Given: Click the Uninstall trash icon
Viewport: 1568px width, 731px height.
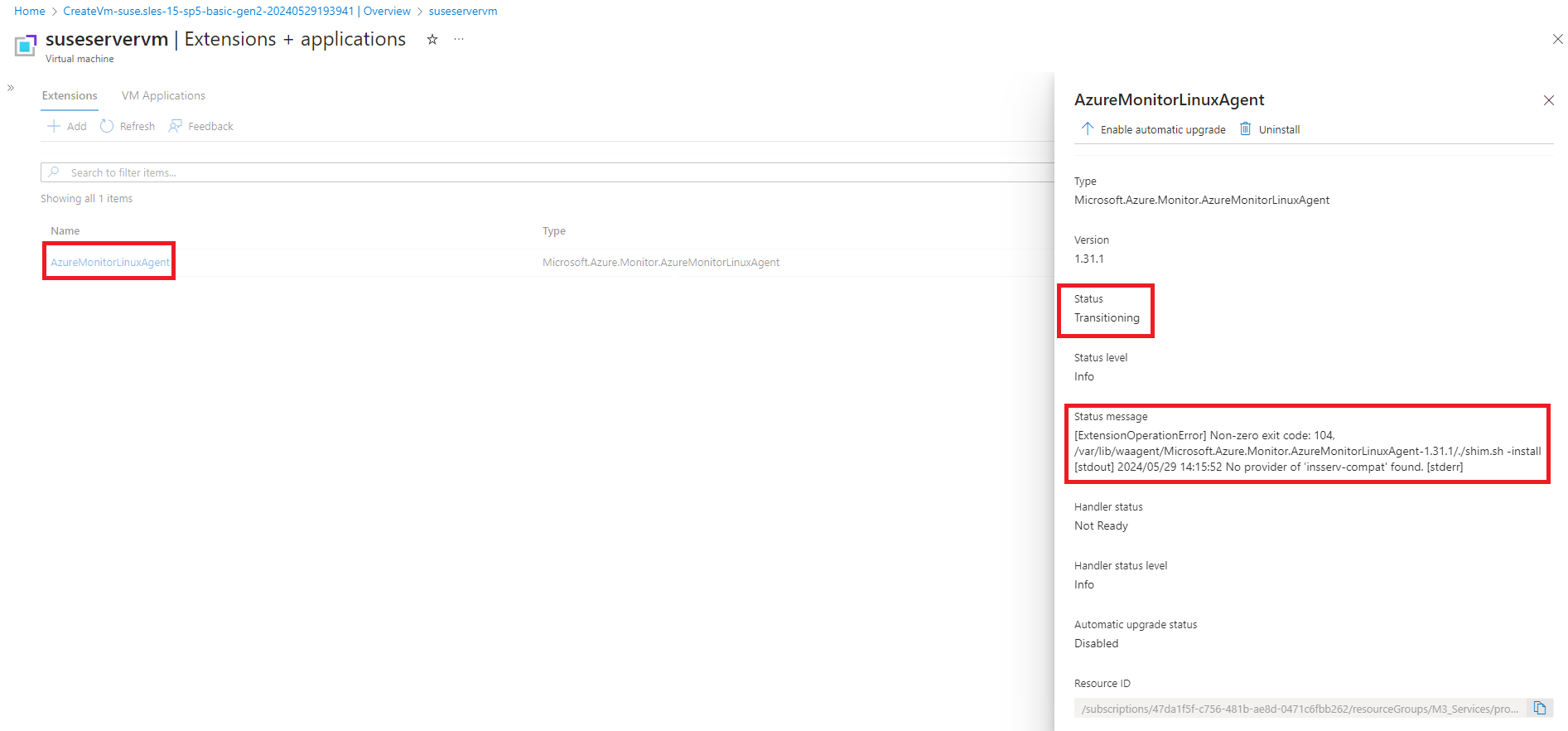Looking at the screenshot, I should (1245, 128).
